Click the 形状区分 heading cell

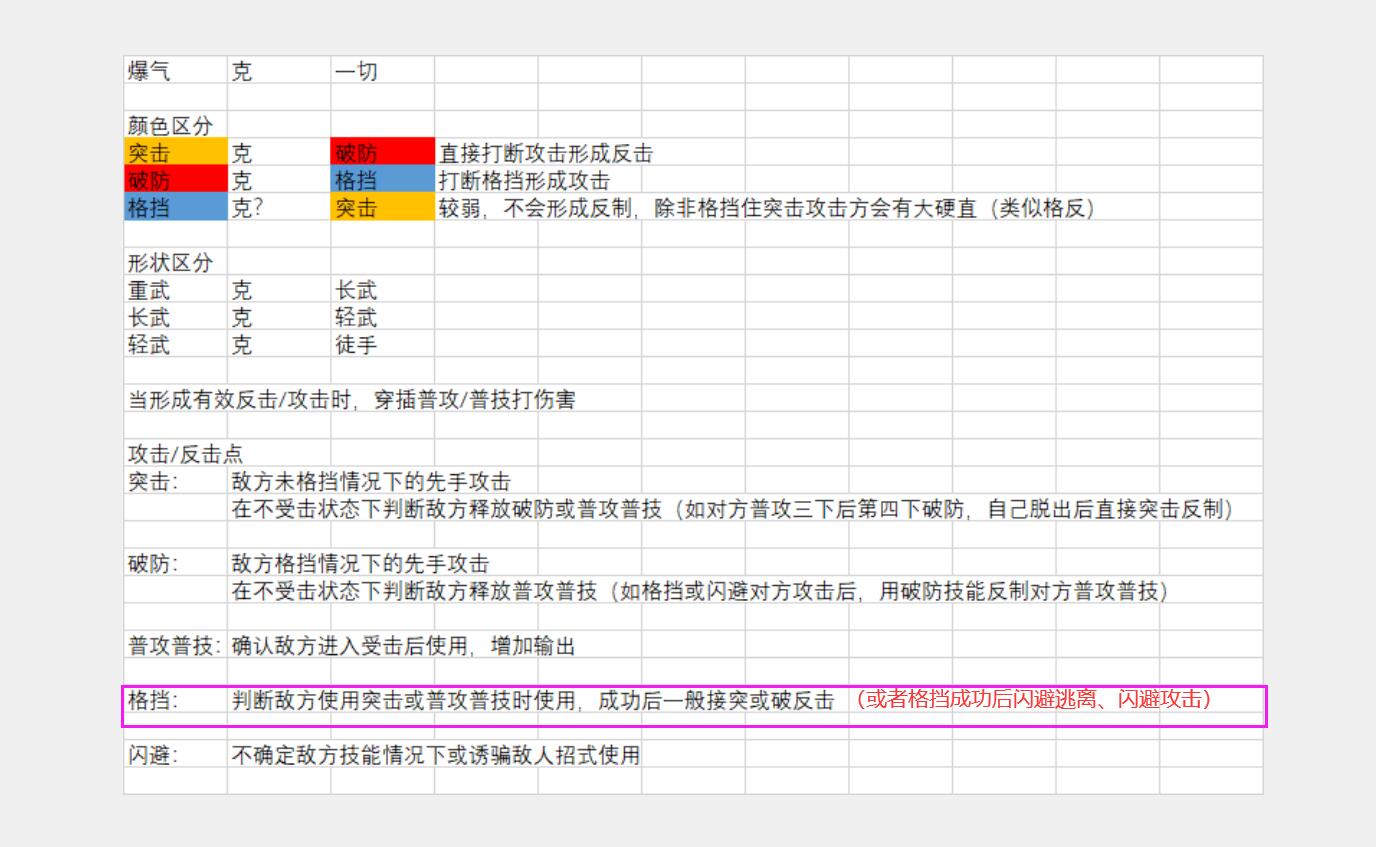(175, 262)
